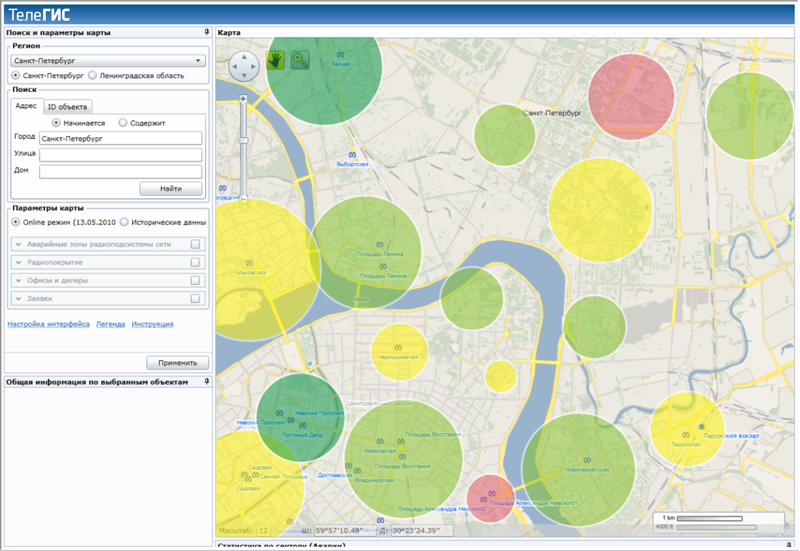Activate the magnifier zoom tool

[298, 60]
